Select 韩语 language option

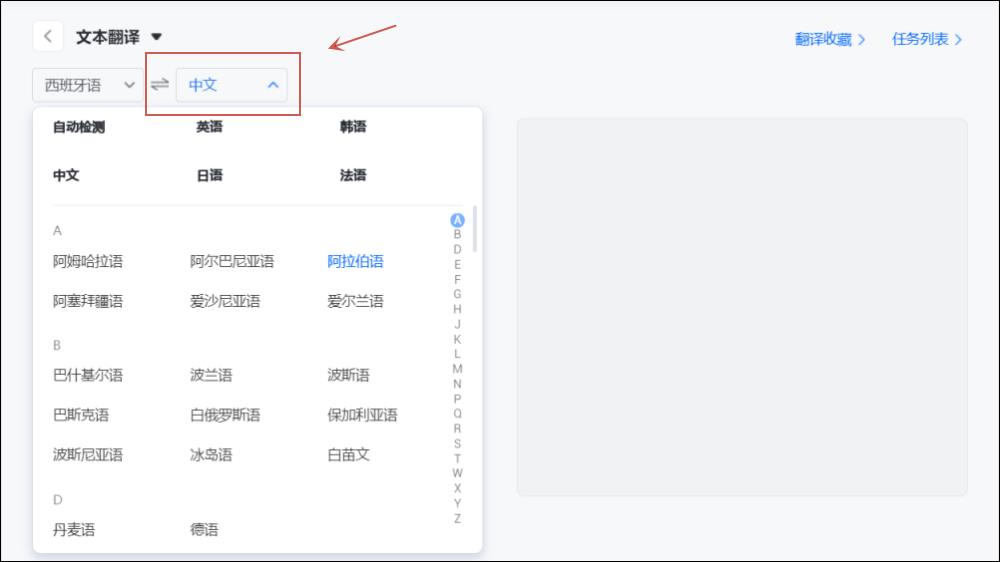coord(353,127)
